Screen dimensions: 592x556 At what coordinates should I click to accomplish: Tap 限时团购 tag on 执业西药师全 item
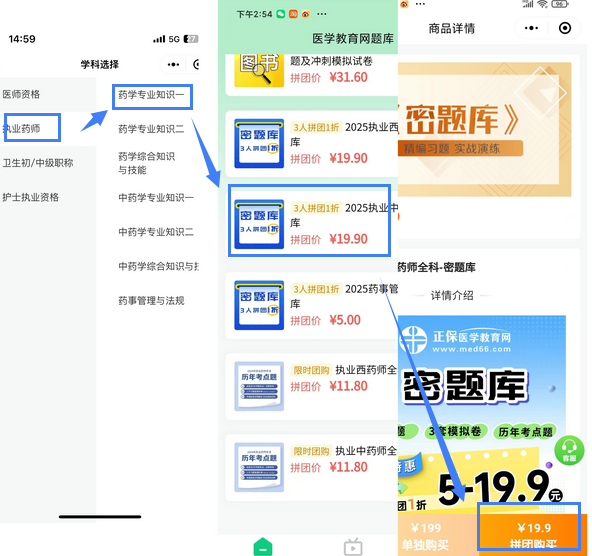tap(311, 370)
